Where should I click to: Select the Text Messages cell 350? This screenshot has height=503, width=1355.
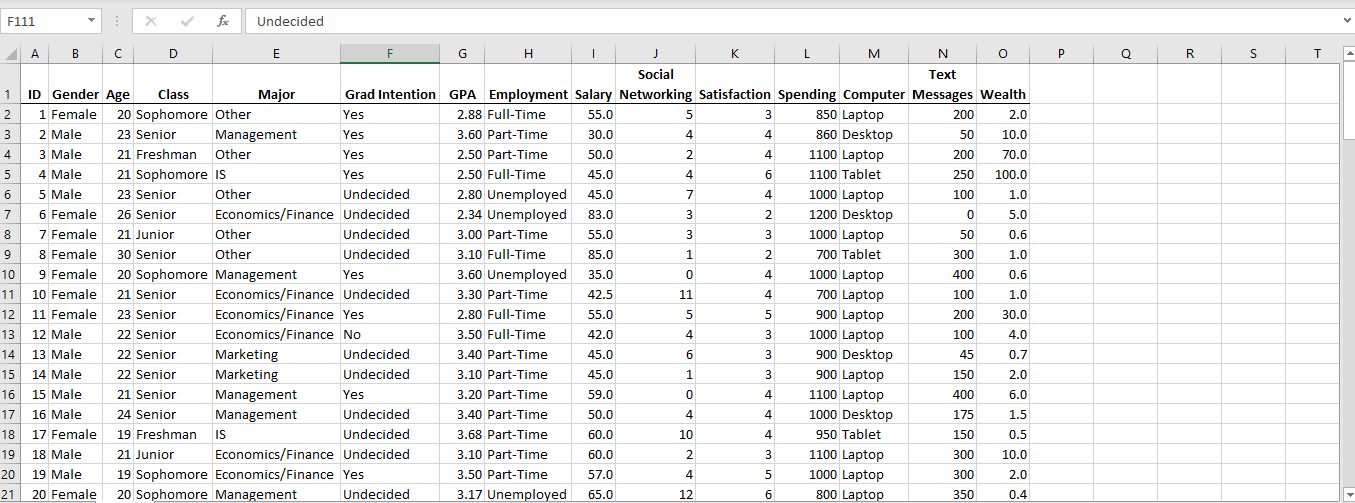(942, 494)
